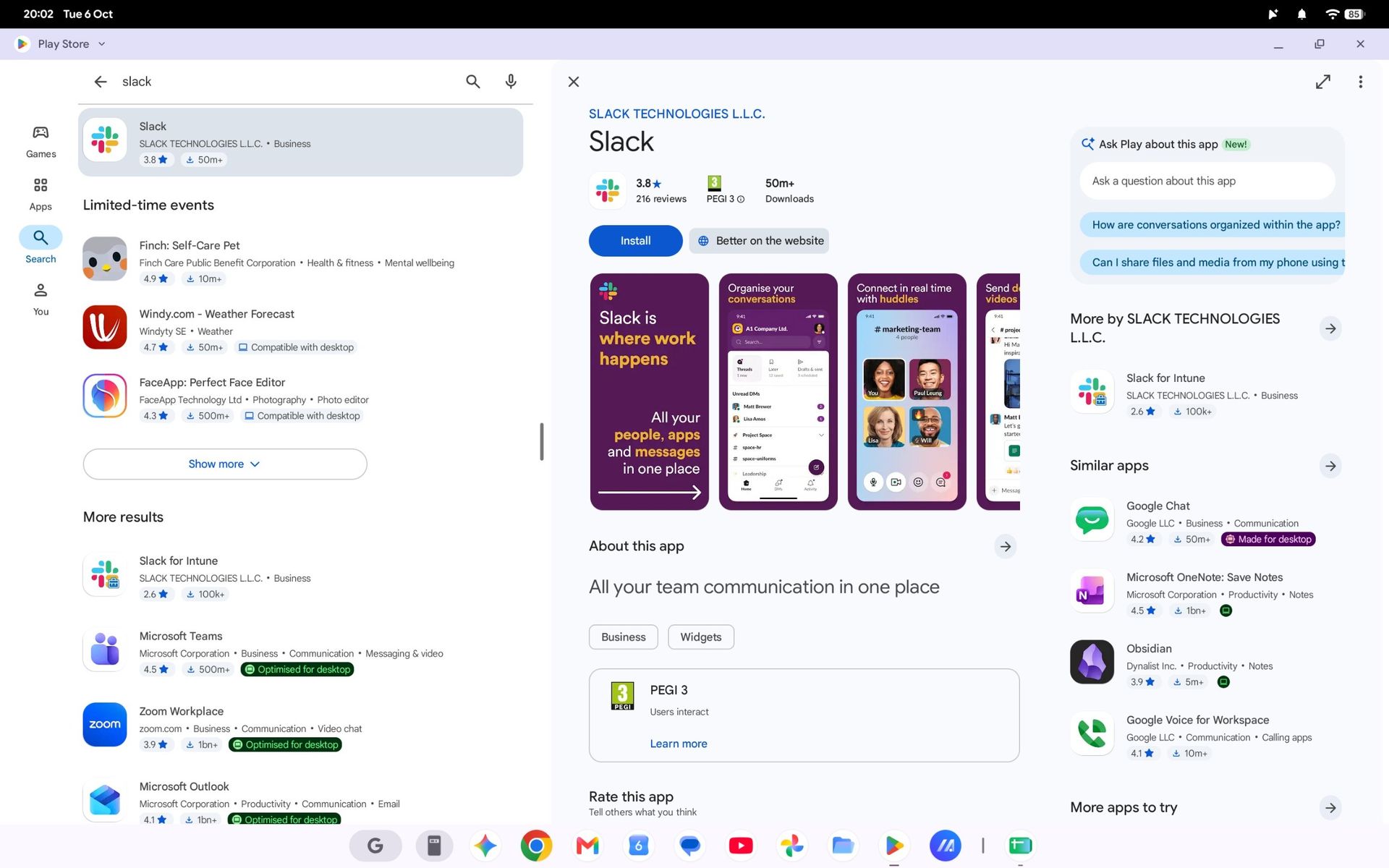This screenshot has width=1389, height=868.
Task: Select the Search tab in sidebar
Action: pos(41,246)
